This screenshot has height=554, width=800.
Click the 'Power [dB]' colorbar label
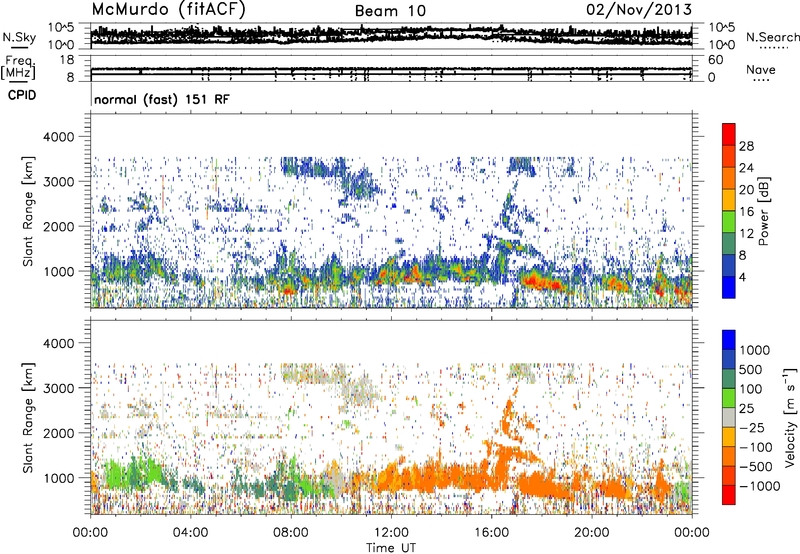(x=763, y=211)
